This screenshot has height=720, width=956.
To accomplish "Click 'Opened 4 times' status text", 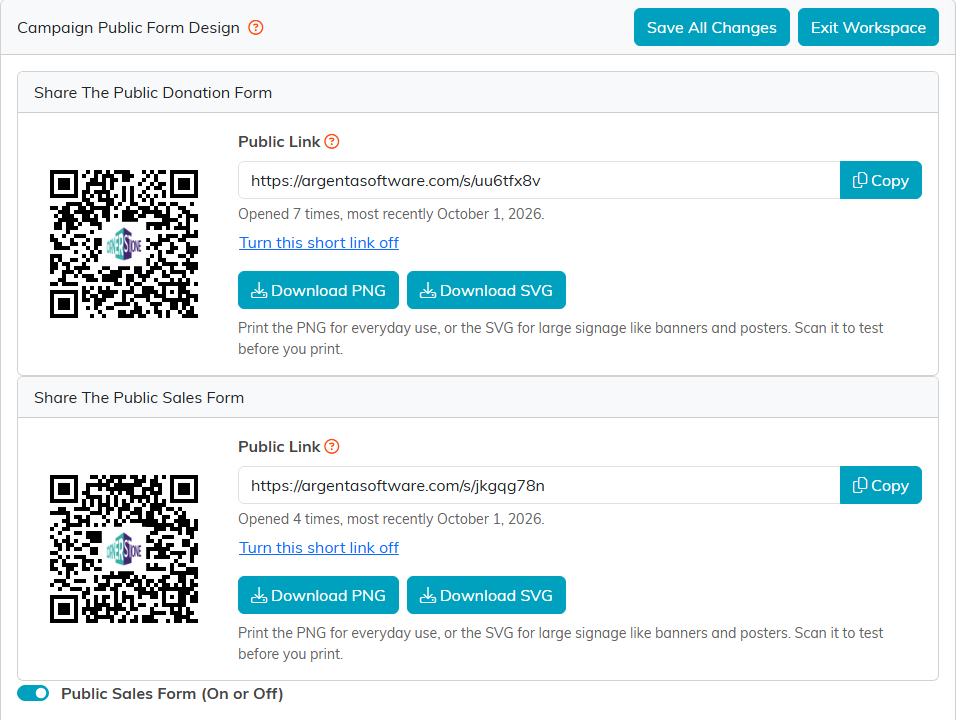I will pos(391,519).
